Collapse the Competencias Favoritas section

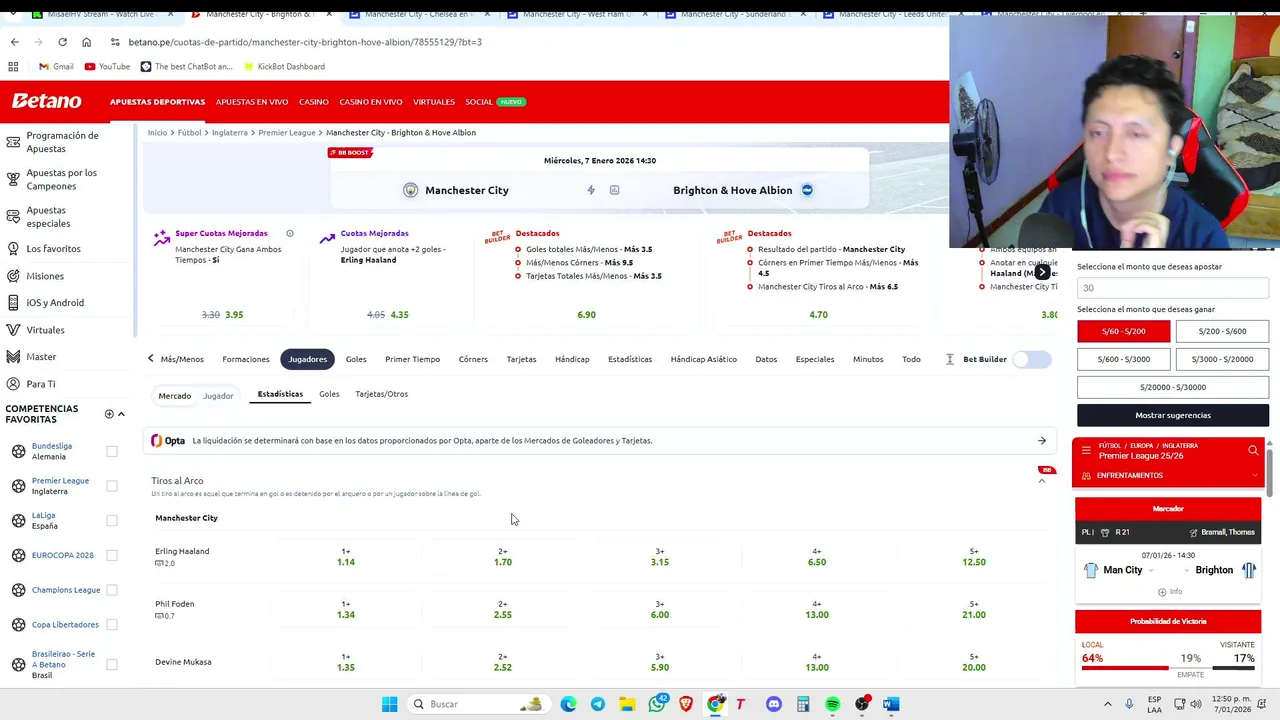[121, 414]
